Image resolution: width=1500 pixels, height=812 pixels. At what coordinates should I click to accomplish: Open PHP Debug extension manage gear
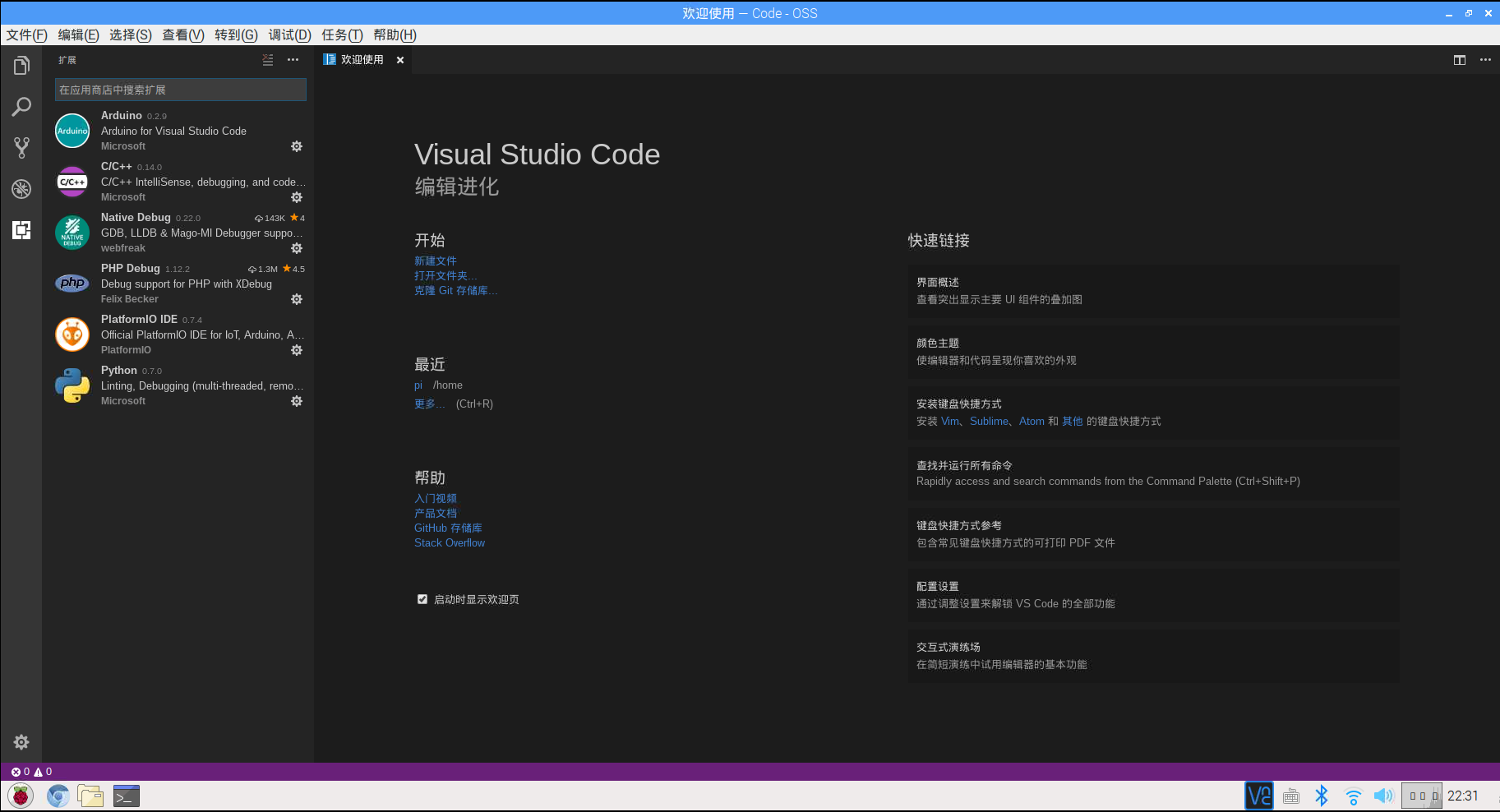[x=297, y=299]
